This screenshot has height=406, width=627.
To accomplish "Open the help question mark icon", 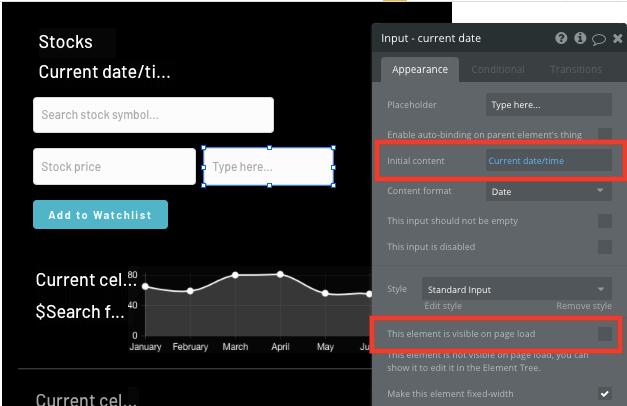I will (561, 38).
